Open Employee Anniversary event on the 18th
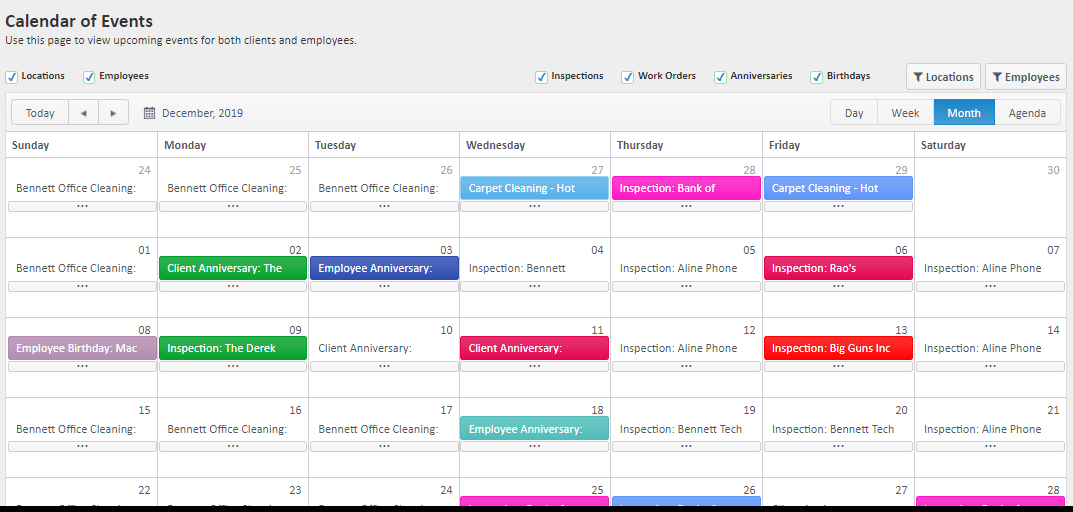This screenshot has width=1073, height=512. pos(534,428)
